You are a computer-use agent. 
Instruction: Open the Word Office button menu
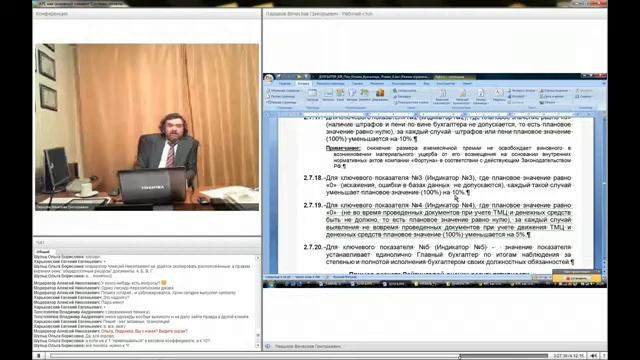(x=269, y=78)
